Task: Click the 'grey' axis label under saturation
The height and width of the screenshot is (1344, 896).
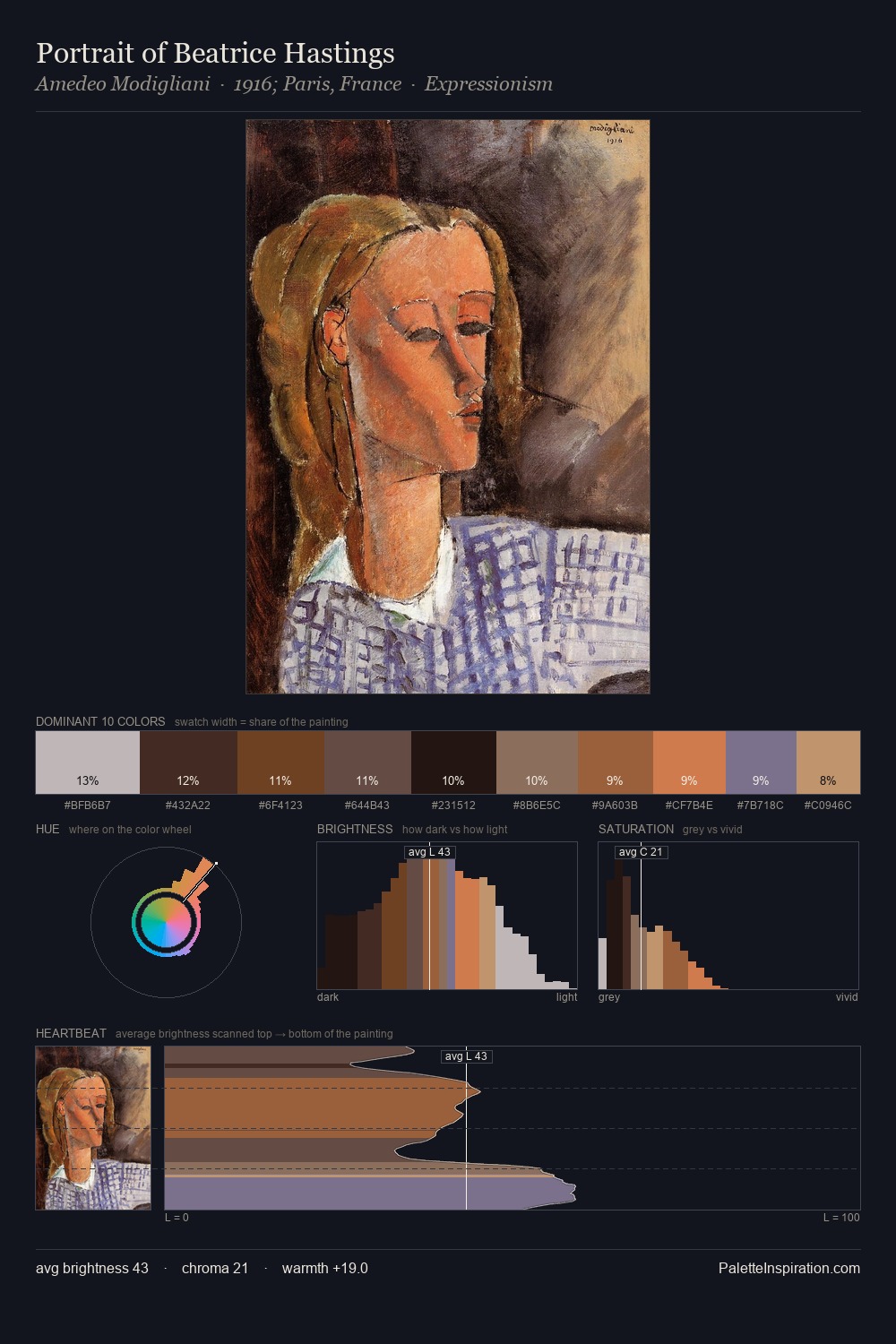Action: pos(609,996)
